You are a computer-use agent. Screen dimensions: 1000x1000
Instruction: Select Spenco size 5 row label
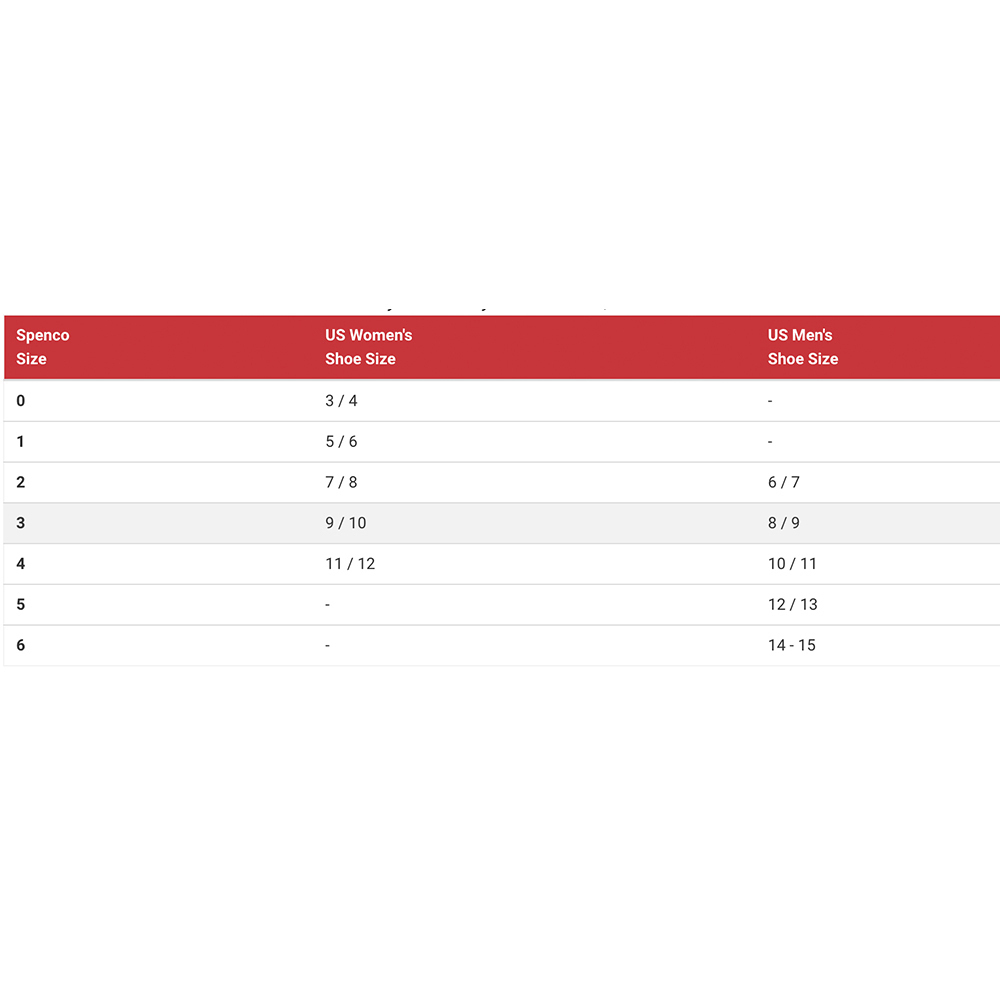pos(20,605)
